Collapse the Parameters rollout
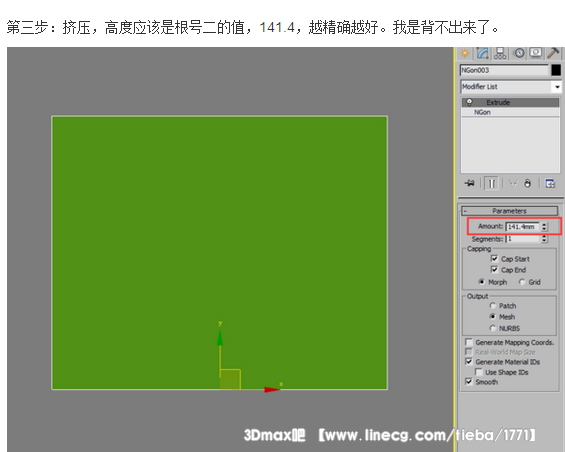Image resolution: width=565 pixels, height=452 pixels. point(510,211)
